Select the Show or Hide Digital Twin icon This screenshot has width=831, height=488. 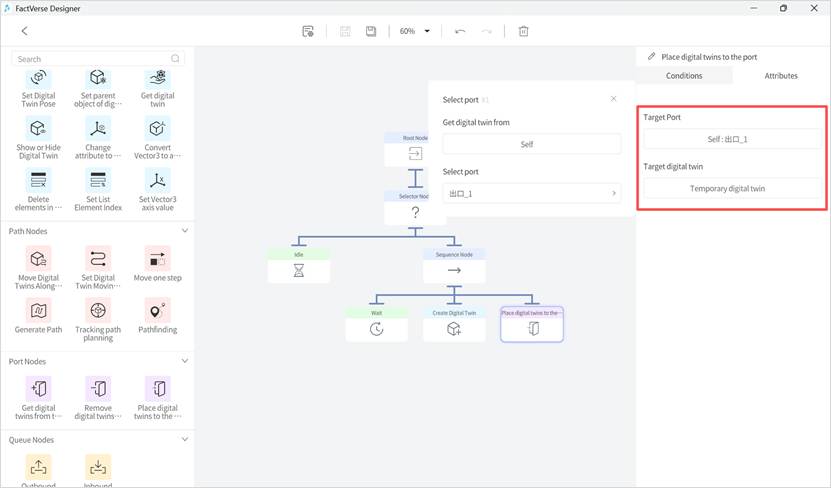38,128
